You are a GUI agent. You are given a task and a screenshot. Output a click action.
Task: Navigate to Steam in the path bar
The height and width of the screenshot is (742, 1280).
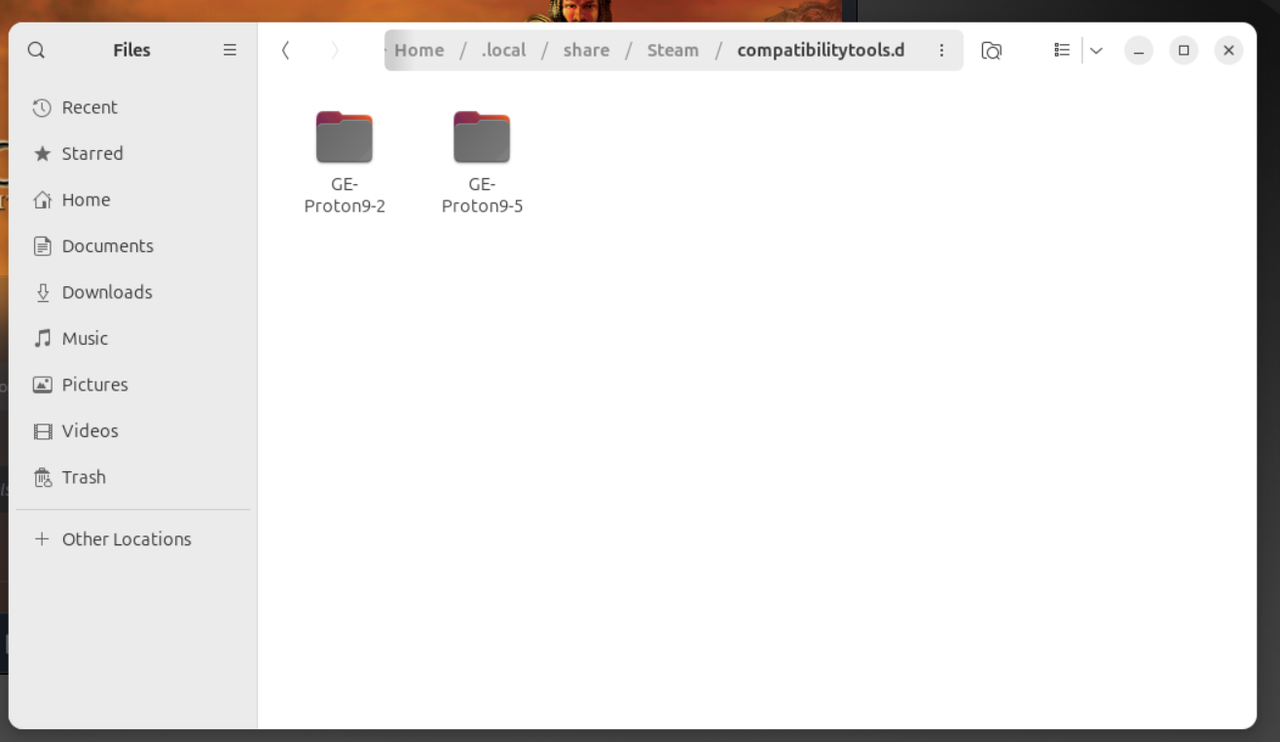point(673,50)
